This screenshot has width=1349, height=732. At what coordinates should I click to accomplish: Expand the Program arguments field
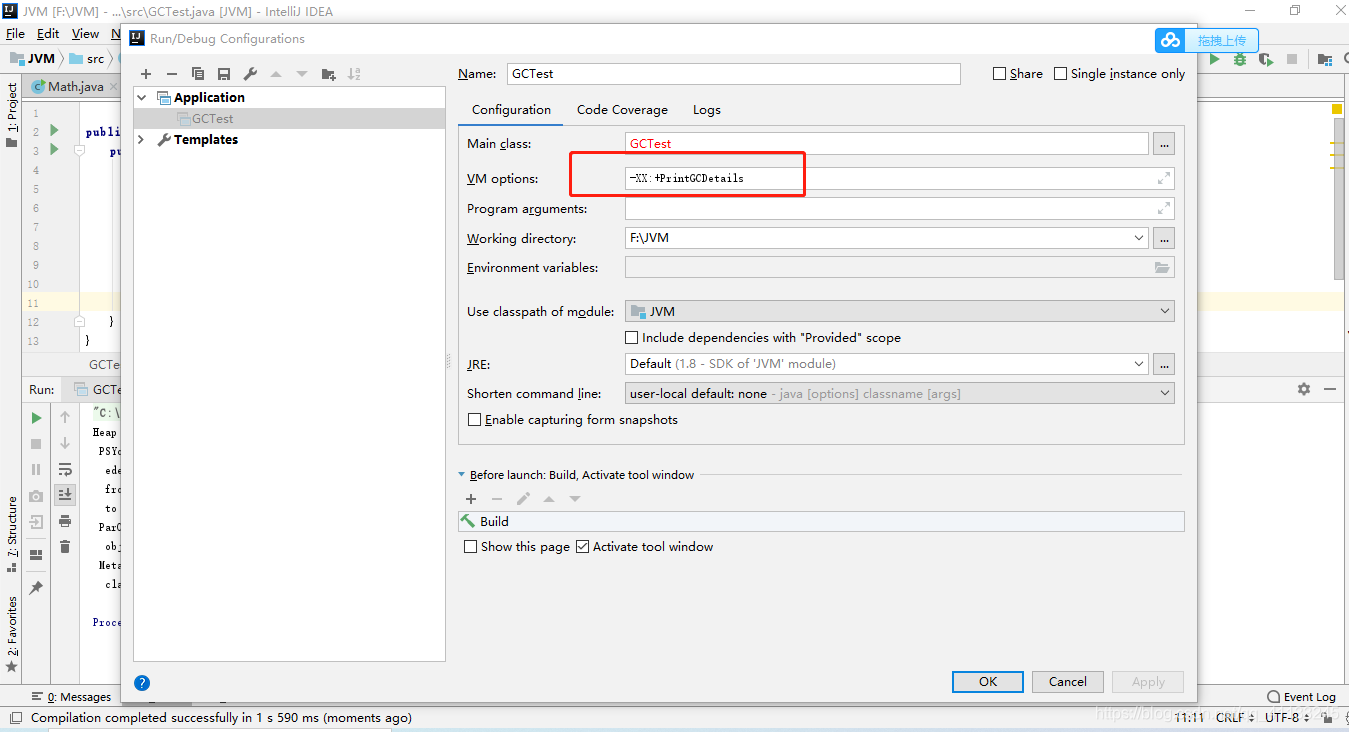1164,209
